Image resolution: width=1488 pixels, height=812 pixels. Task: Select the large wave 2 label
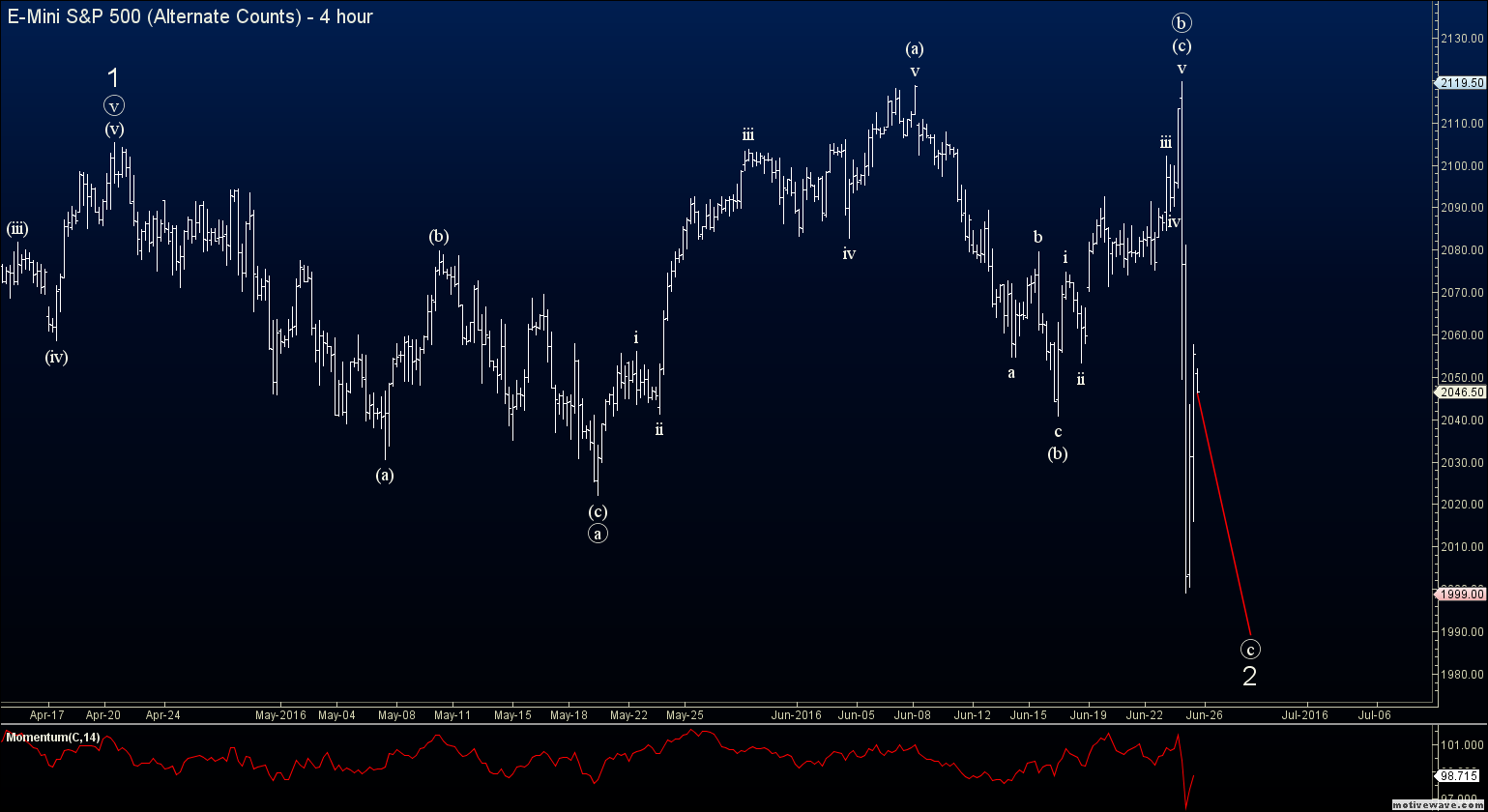pyautogui.click(x=1249, y=677)
